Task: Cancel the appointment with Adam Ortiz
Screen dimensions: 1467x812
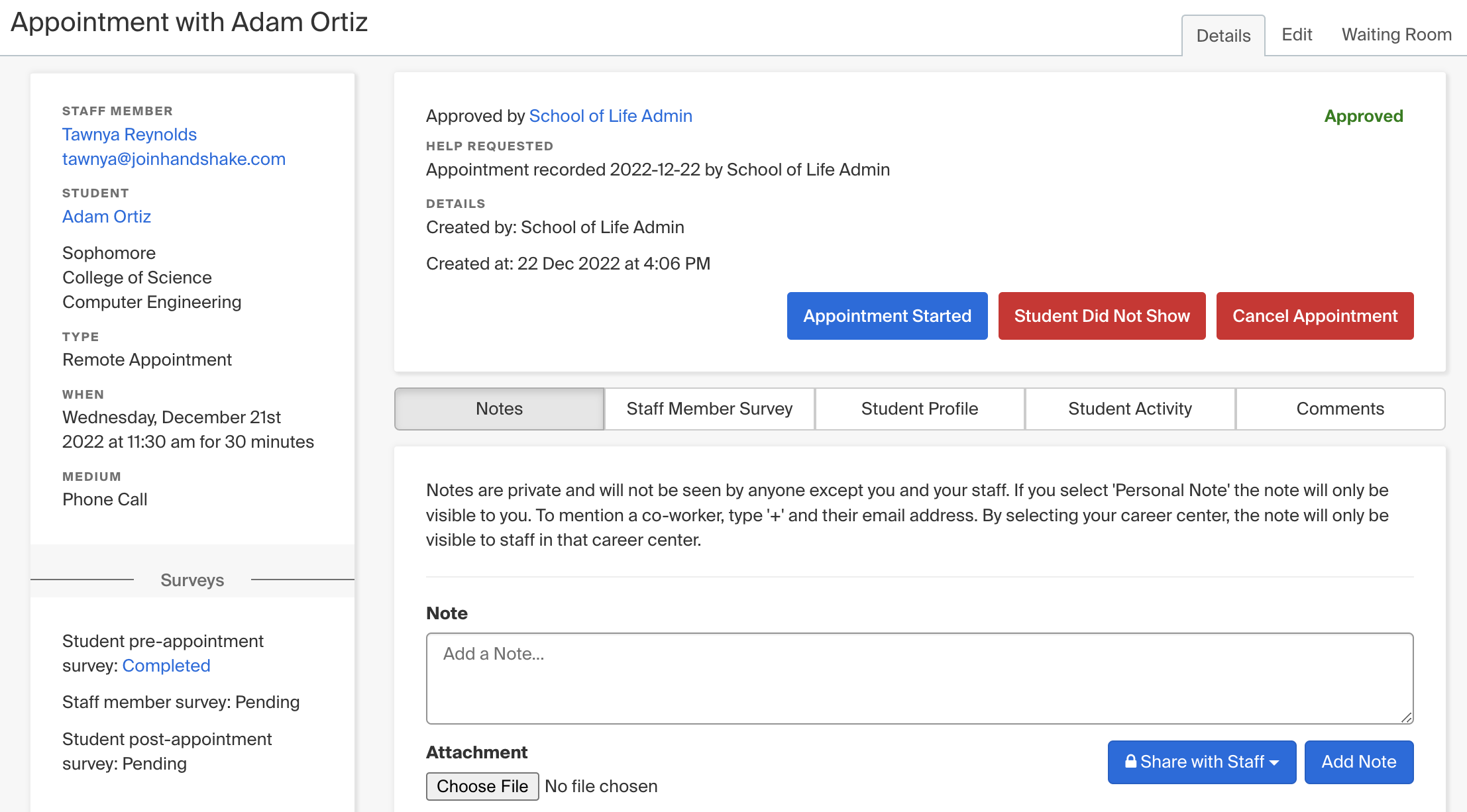Action: pos(1315,316)
